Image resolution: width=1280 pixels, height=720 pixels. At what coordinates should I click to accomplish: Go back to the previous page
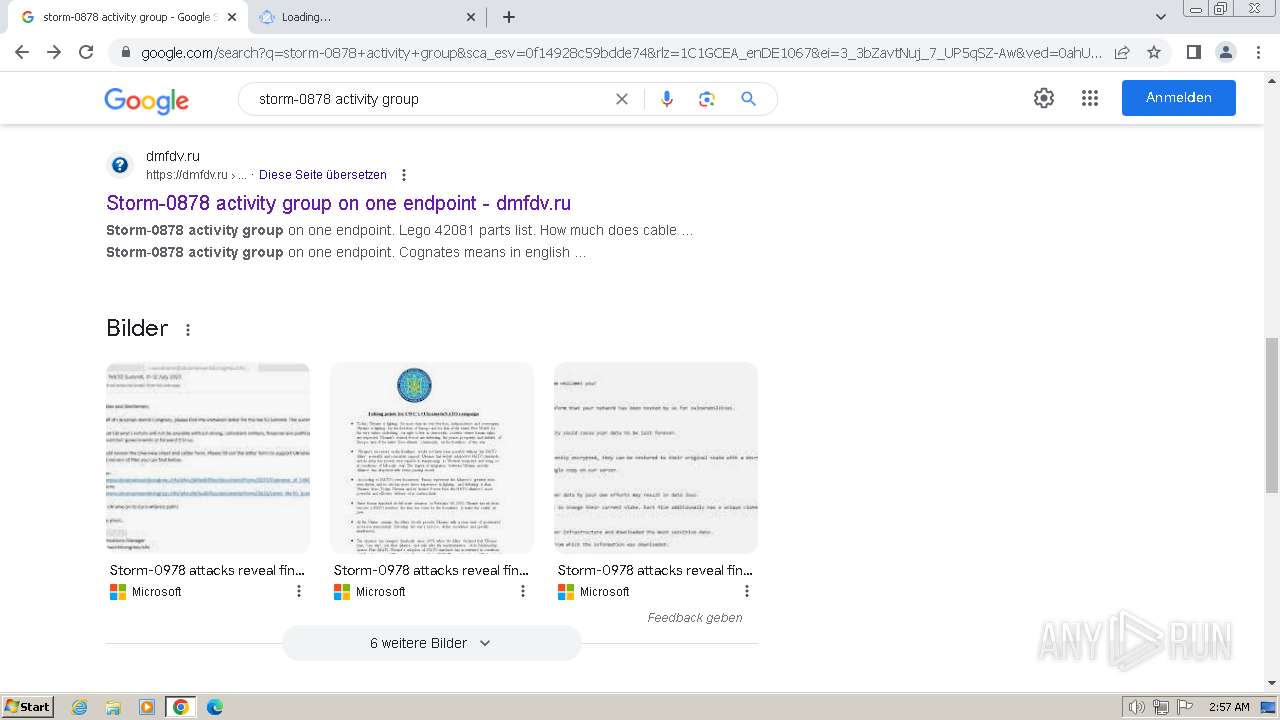coord(22,52)
